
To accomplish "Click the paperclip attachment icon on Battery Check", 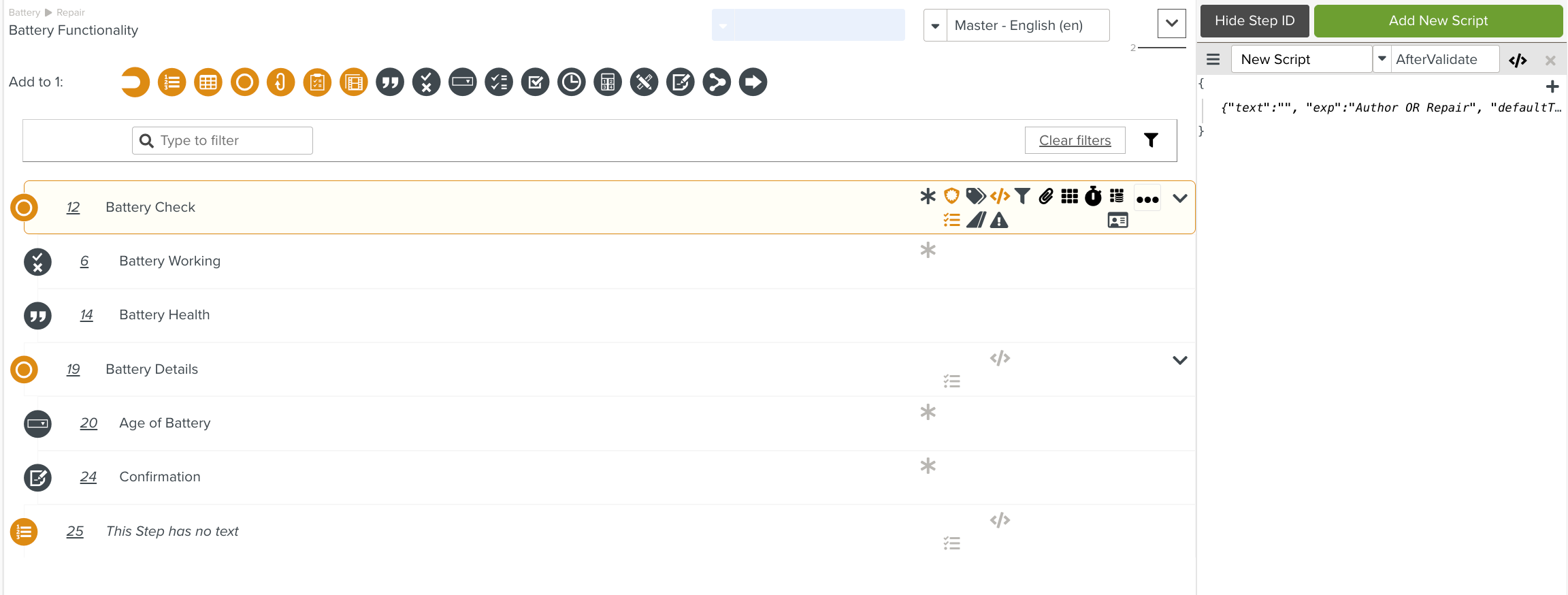I will coord(1046,197).
